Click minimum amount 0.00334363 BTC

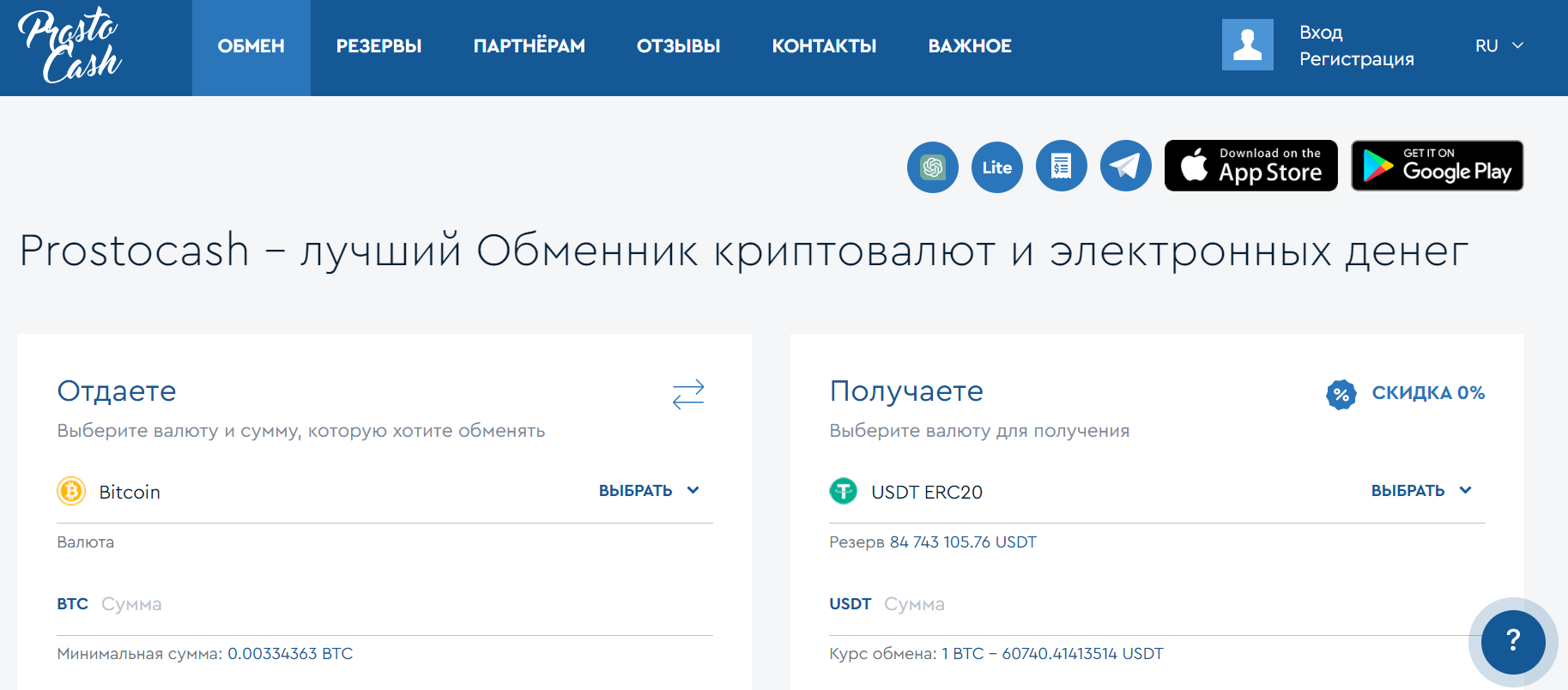pos(290,653)
